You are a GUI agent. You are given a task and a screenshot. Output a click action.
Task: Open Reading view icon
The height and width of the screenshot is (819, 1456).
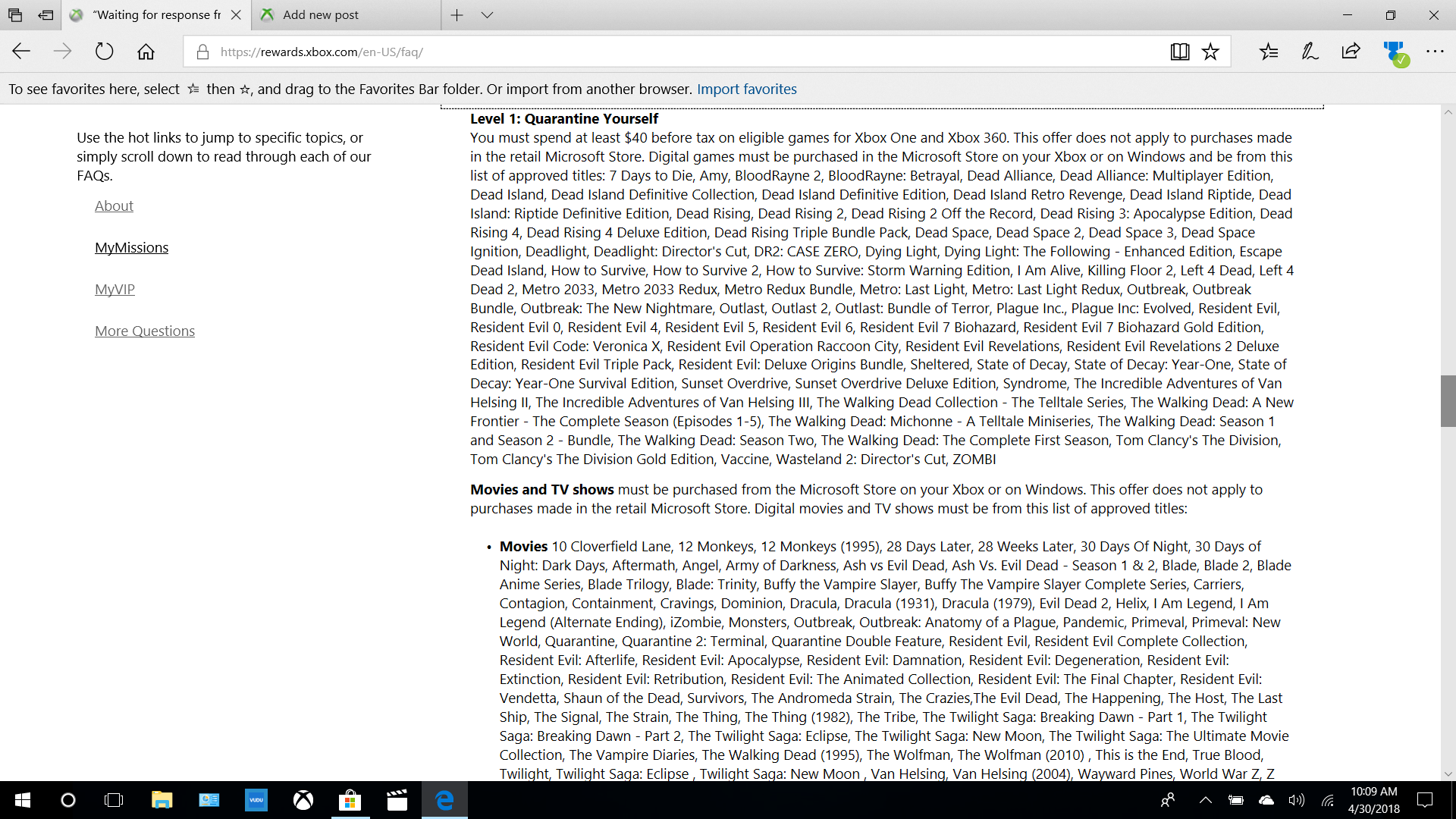point(1179,52)
